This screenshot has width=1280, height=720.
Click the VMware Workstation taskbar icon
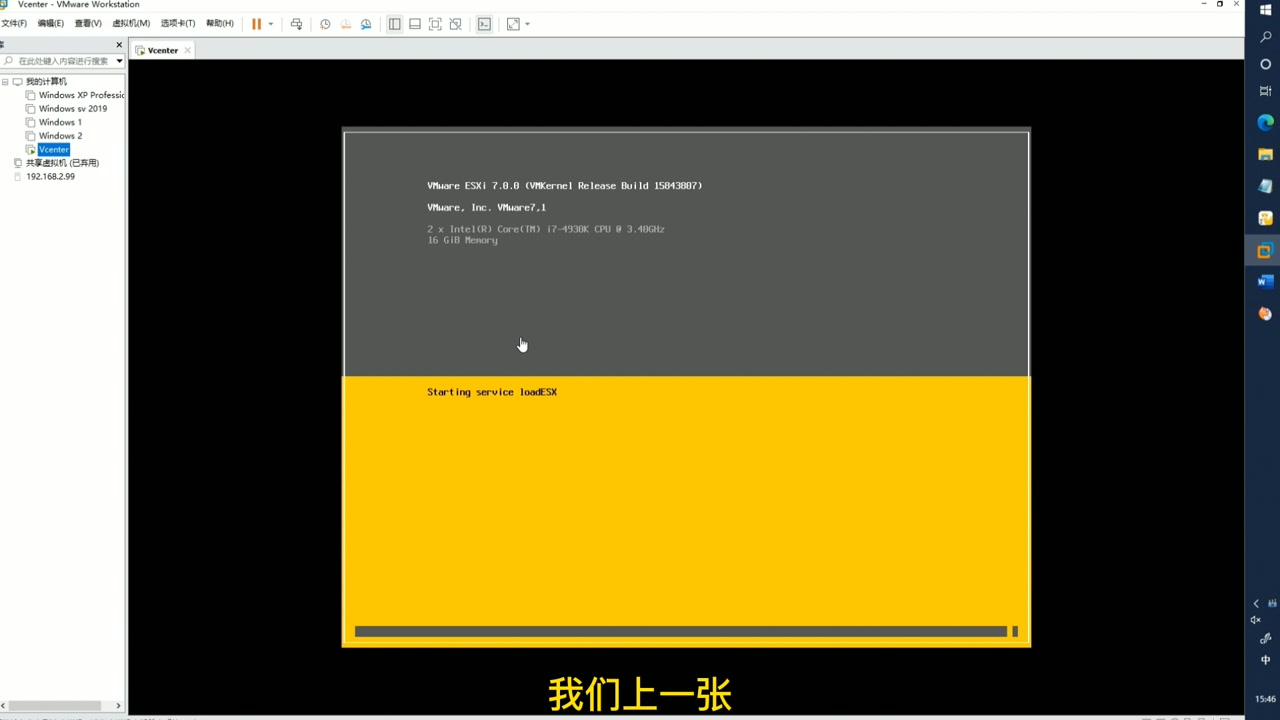[1265, 251]
